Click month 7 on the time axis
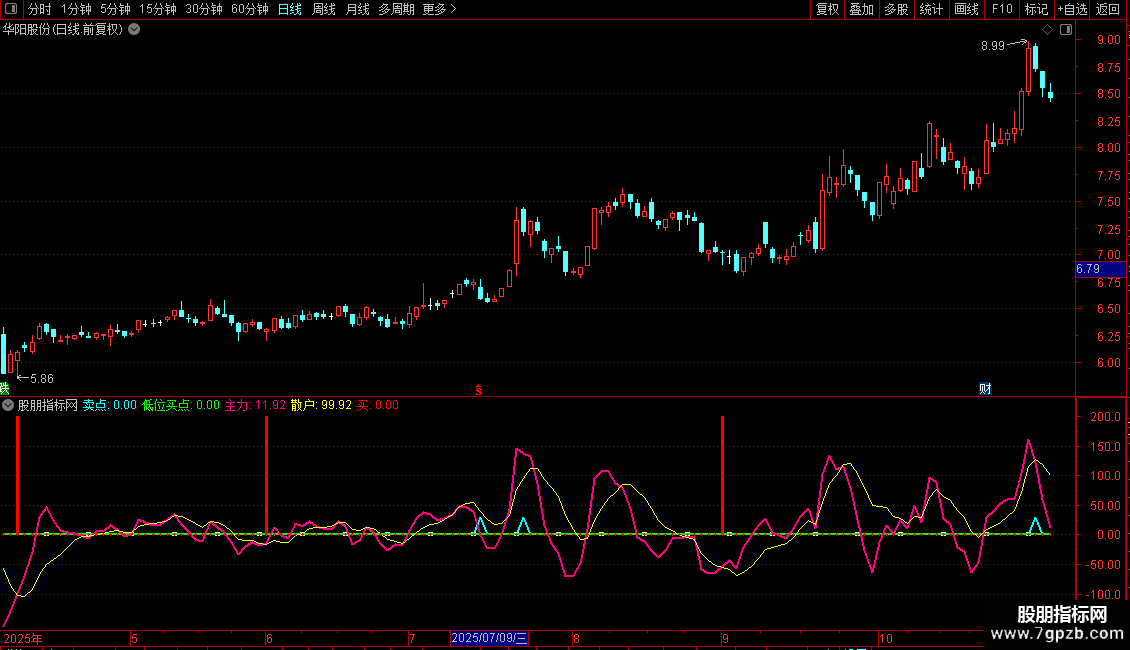Screen dimensions: 1130x650 coord(412,638)
